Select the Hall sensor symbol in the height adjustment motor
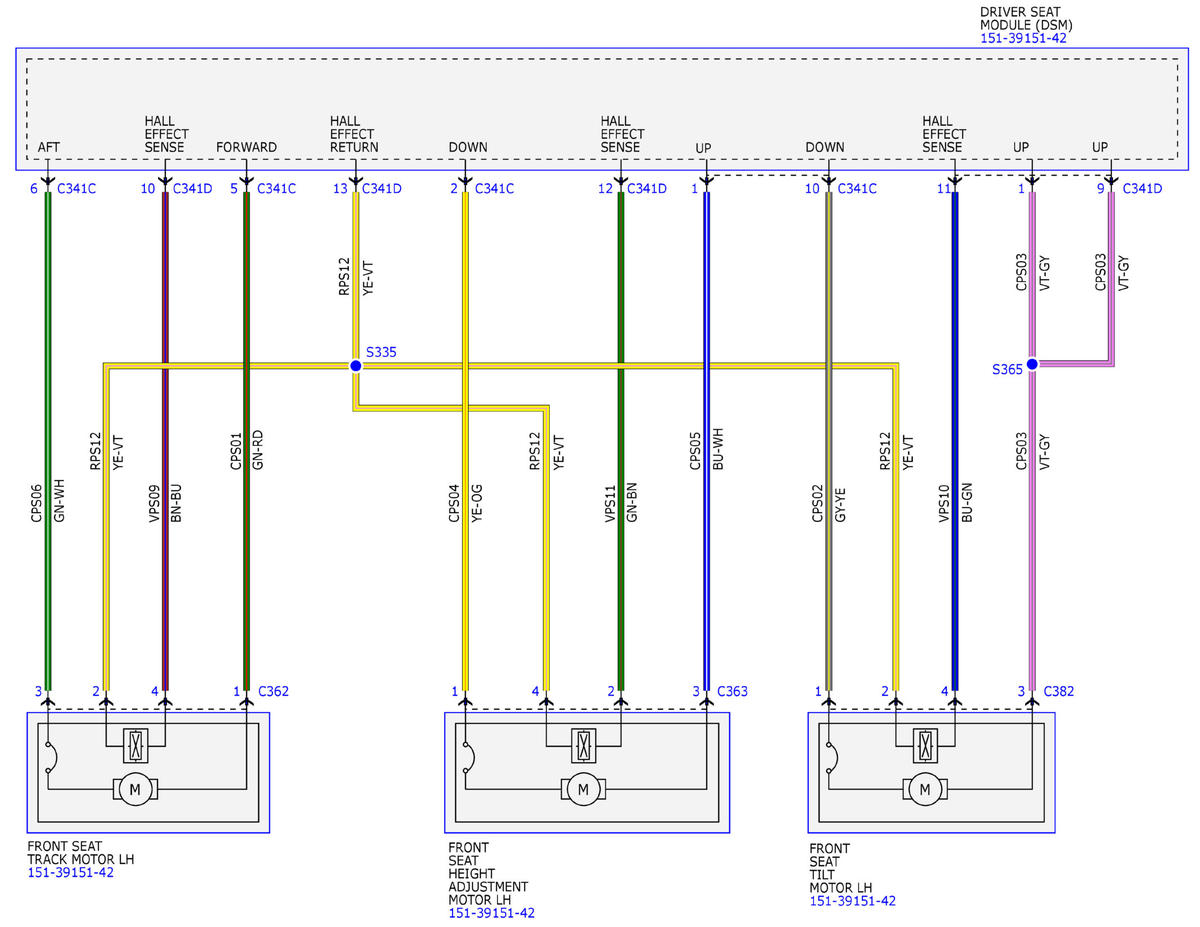The image size is (1200, 927). tap(581, 744)
